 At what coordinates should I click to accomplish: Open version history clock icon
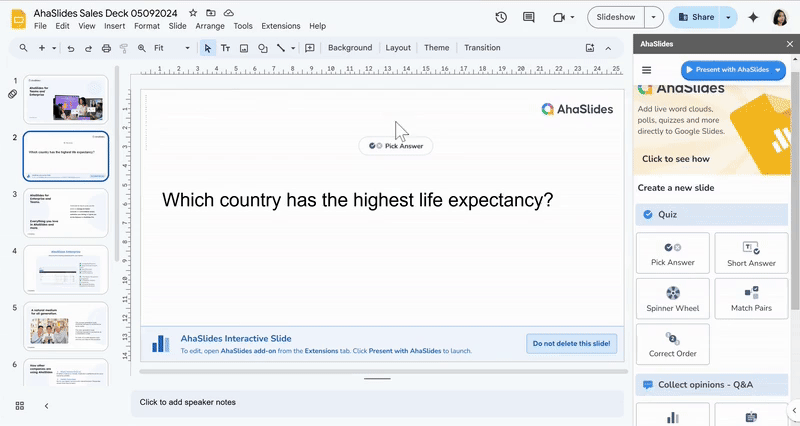pos(501,17)
